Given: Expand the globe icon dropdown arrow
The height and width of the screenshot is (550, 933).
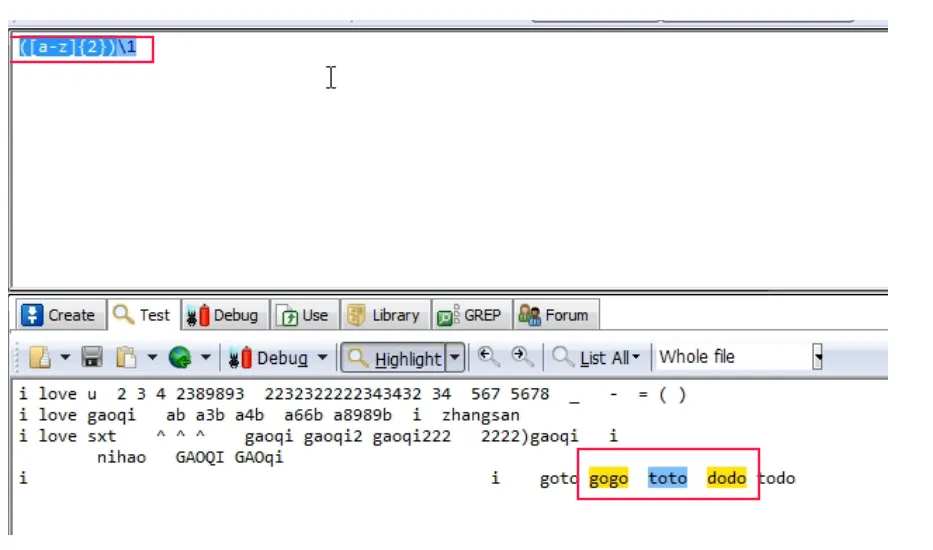Looking at the screenshot, I should [205, 358].
